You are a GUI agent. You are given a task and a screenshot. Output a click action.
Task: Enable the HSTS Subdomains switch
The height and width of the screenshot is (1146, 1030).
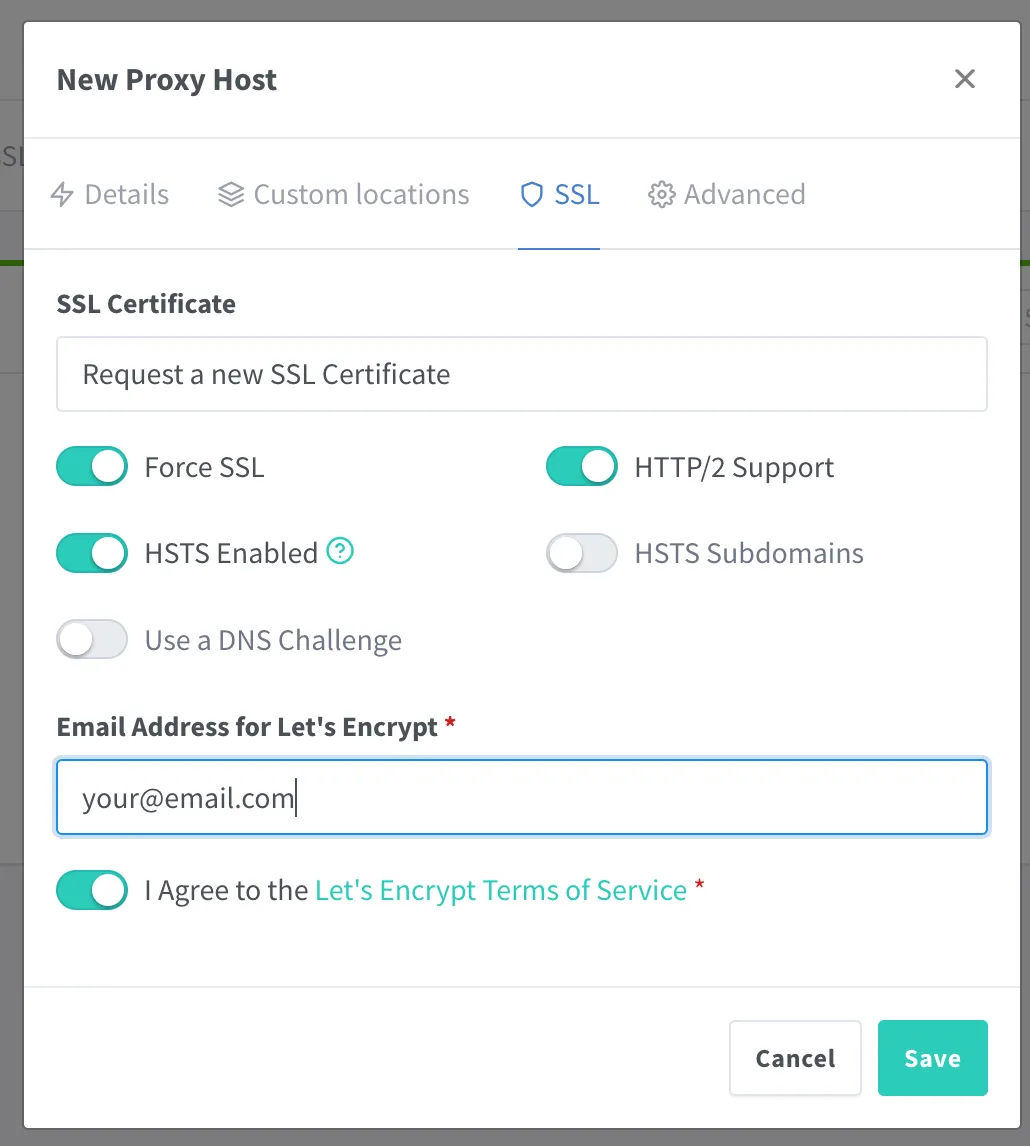(x=582, y=553)
